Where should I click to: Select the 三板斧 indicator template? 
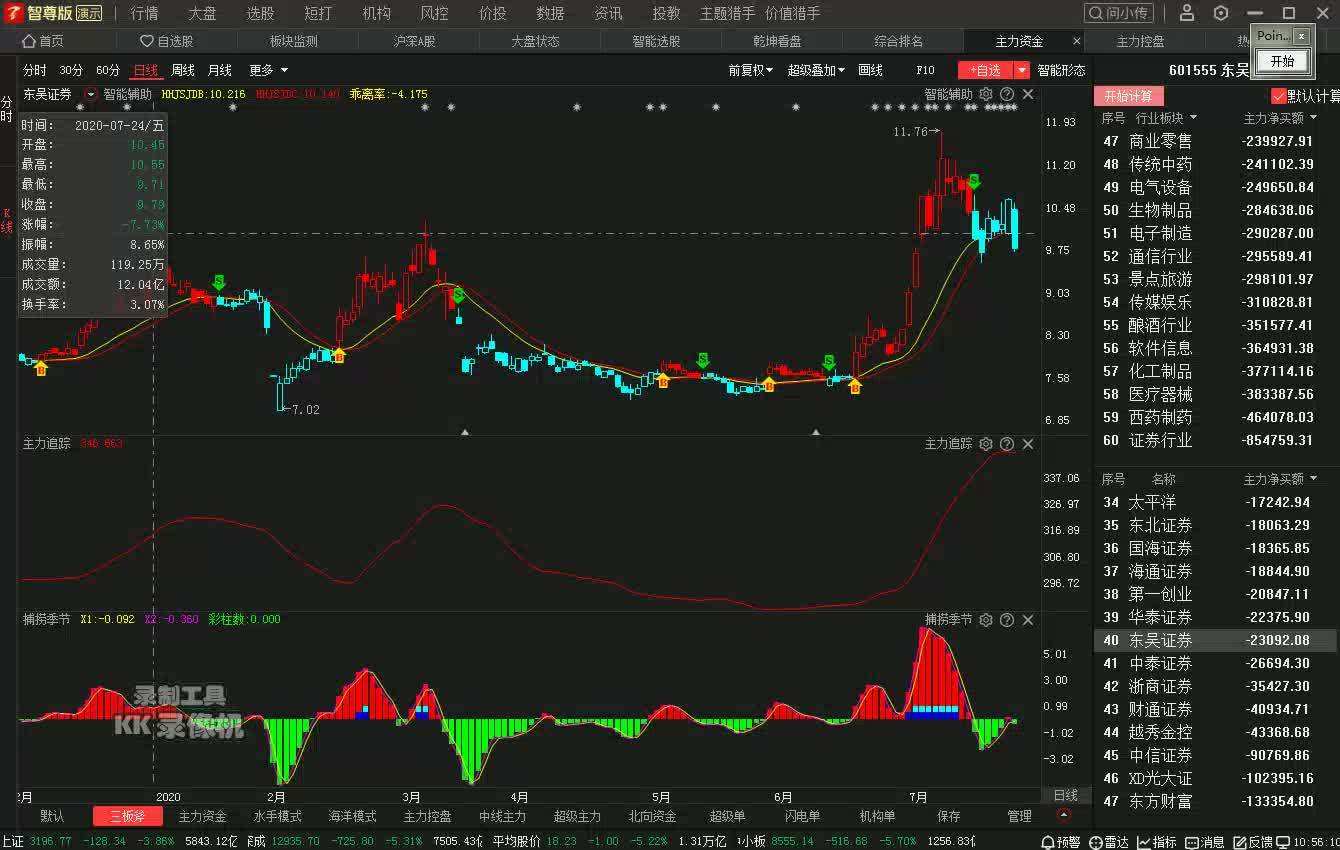pos(128,816)
